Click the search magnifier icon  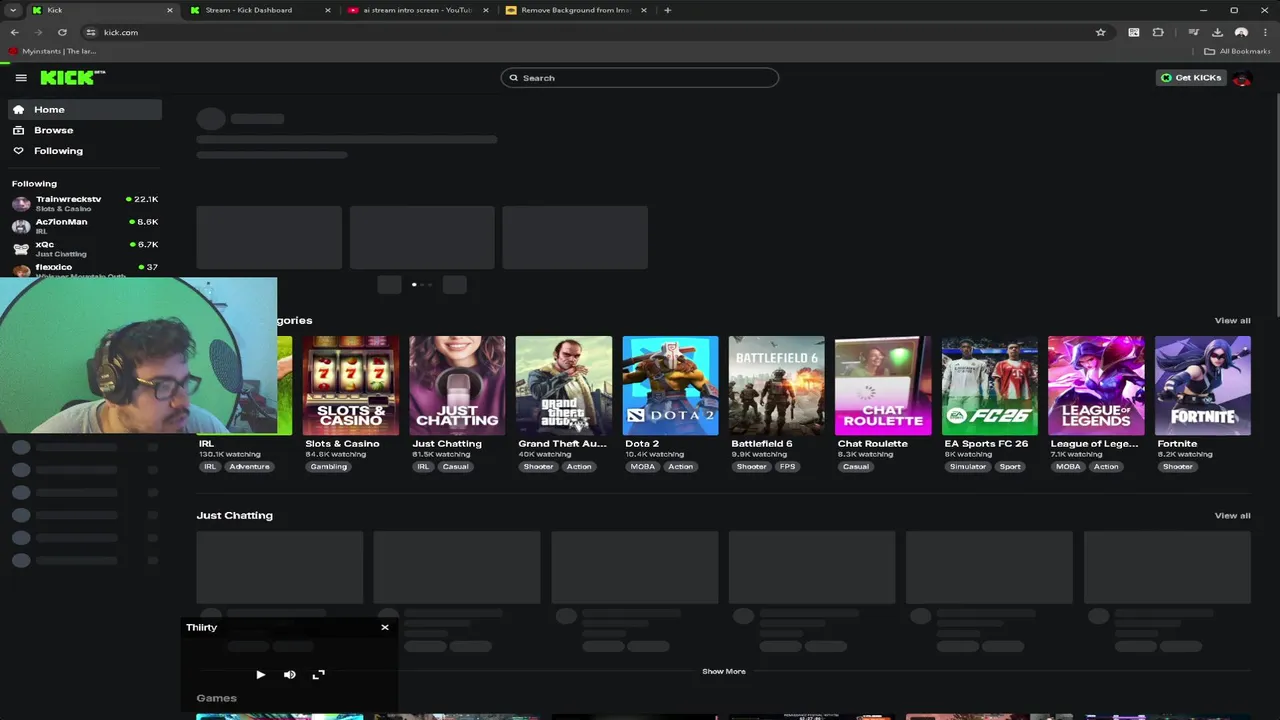[514, 78]
